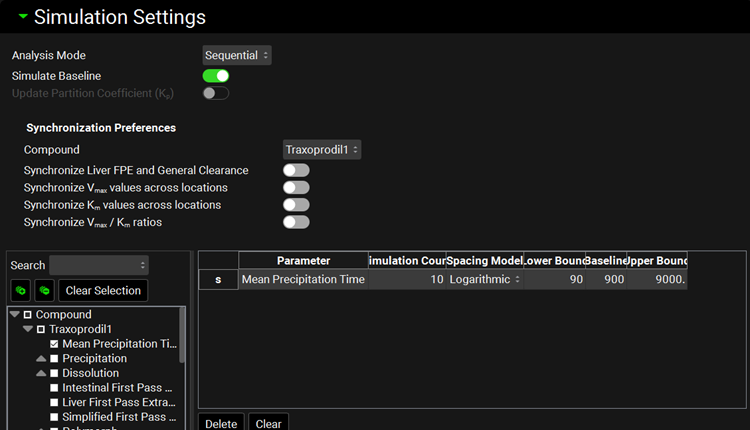Enable Synchronize Liver FPE and General Clearance
The image size is (750, 430).
[296, 171]
